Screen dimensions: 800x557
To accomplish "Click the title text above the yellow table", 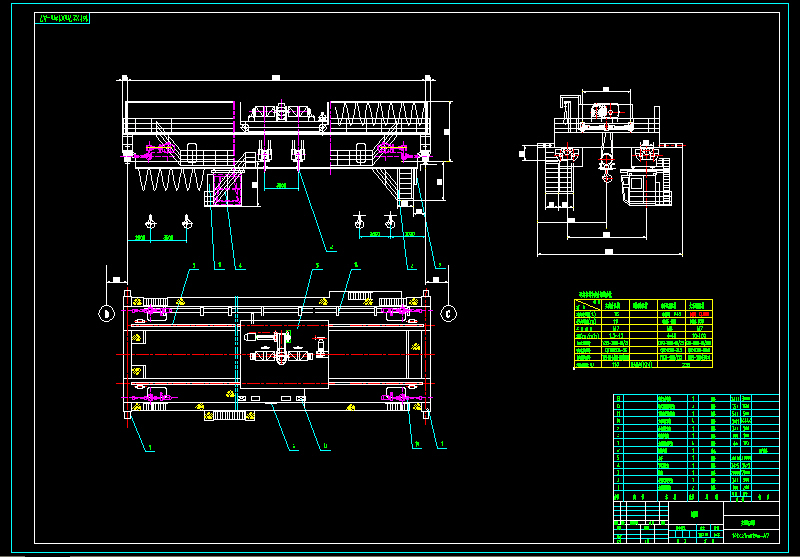I will [x=596, y=295].
